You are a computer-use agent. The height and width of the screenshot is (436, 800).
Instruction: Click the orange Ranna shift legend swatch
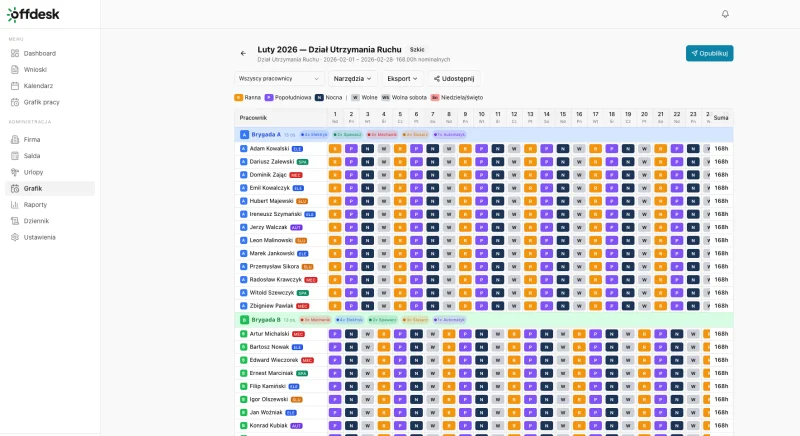click(238, 97)
